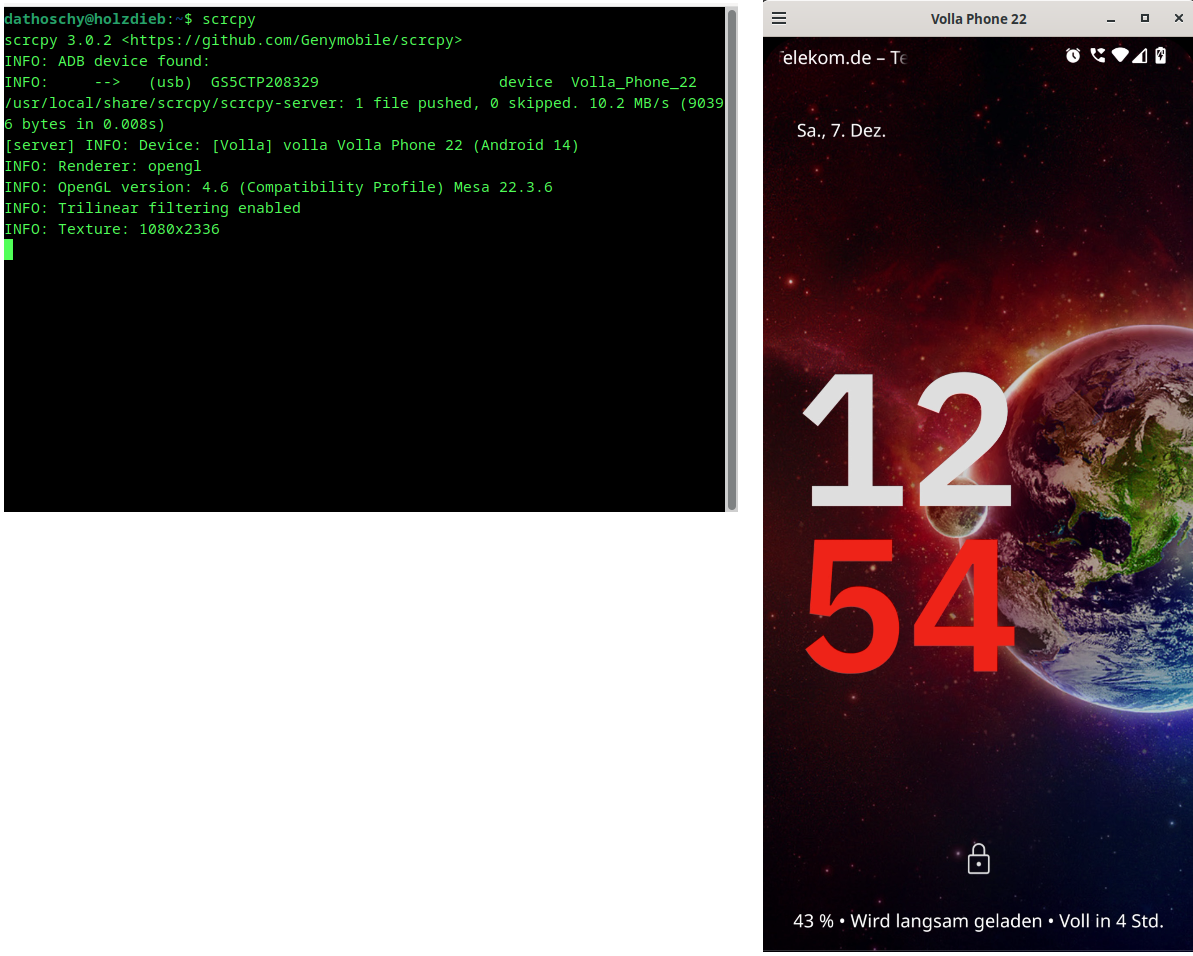Click the green terminal cursor block
Viewport: 1193px width, 956px height.
pos(8,249)
